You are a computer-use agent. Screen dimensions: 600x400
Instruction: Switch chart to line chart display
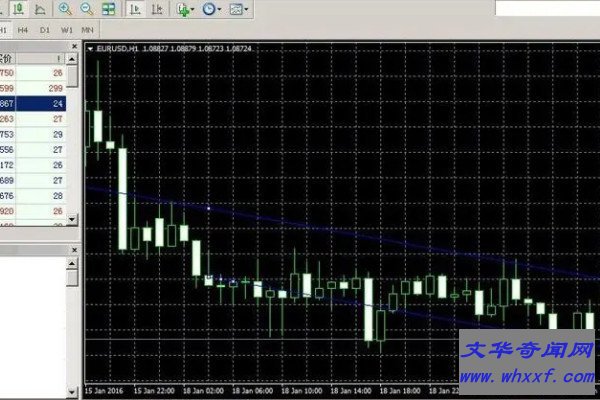coord(39,9)
